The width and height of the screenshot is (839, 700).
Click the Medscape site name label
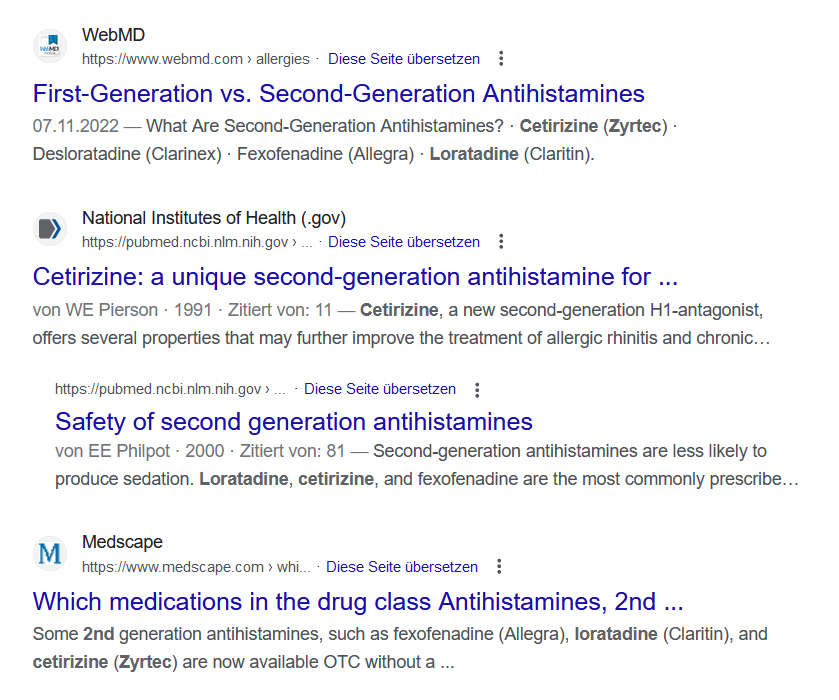click(122, 542)
